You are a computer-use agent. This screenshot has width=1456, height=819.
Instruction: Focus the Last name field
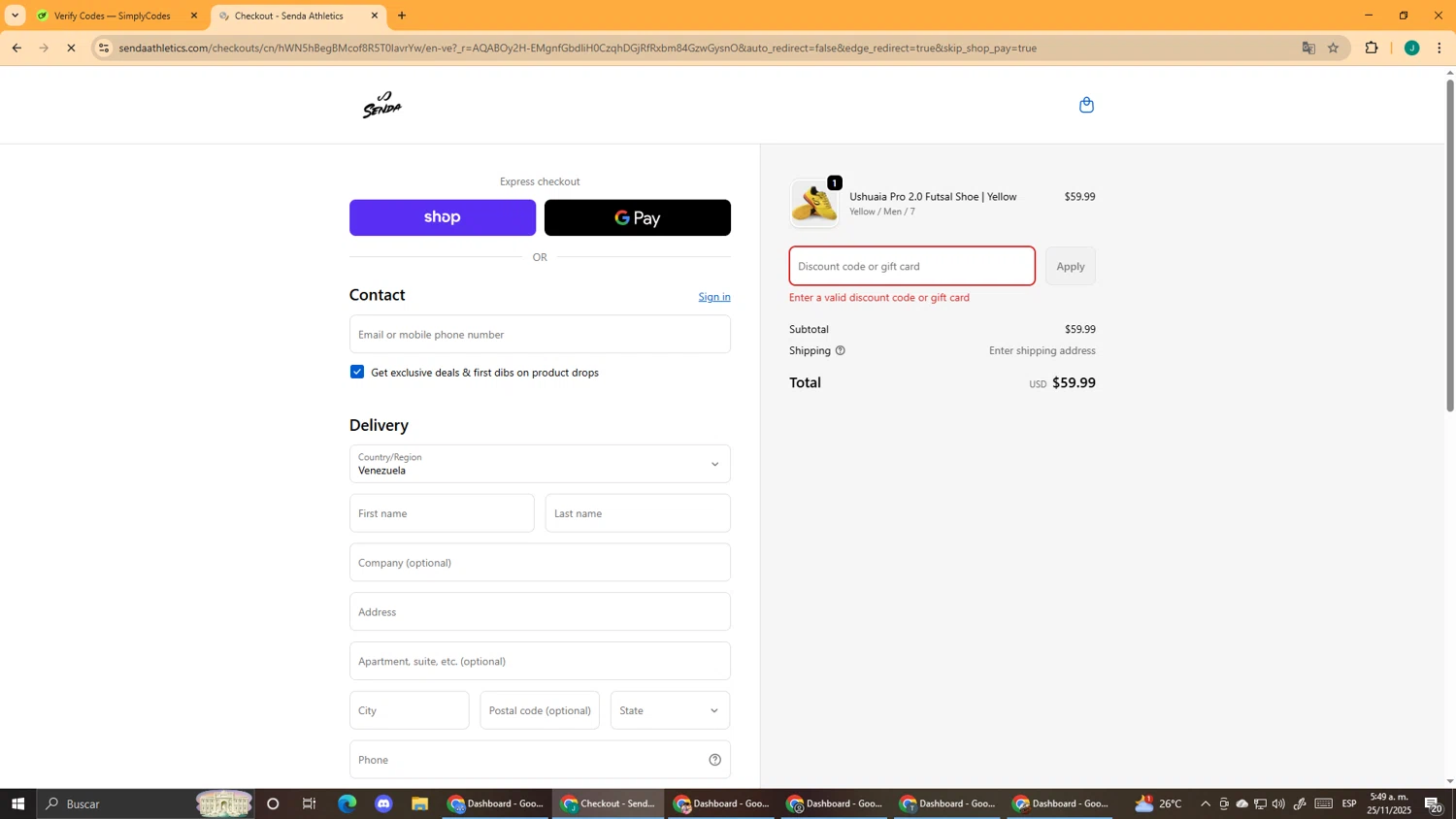(x=638, y=513)
